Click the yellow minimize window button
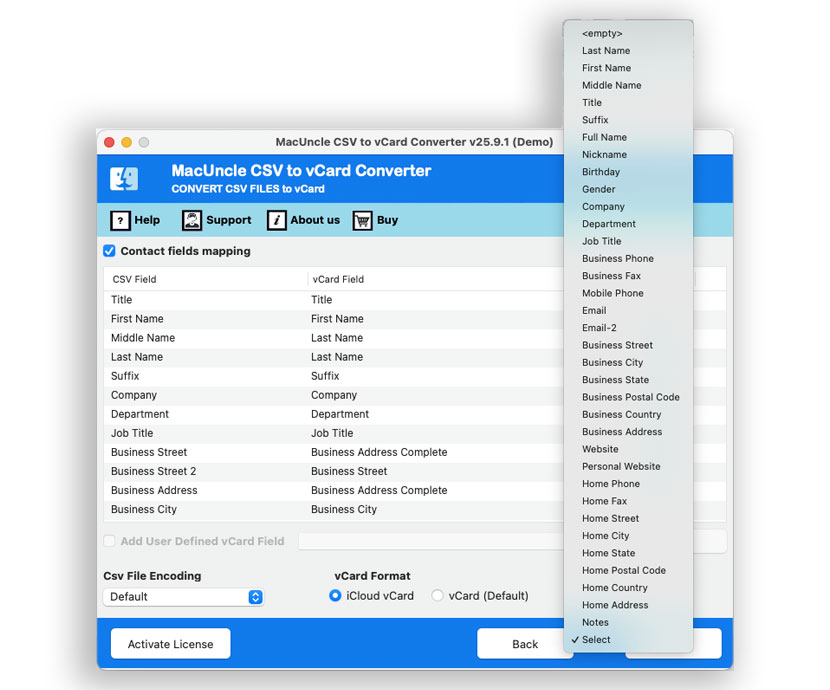 (x=127, y=142)
